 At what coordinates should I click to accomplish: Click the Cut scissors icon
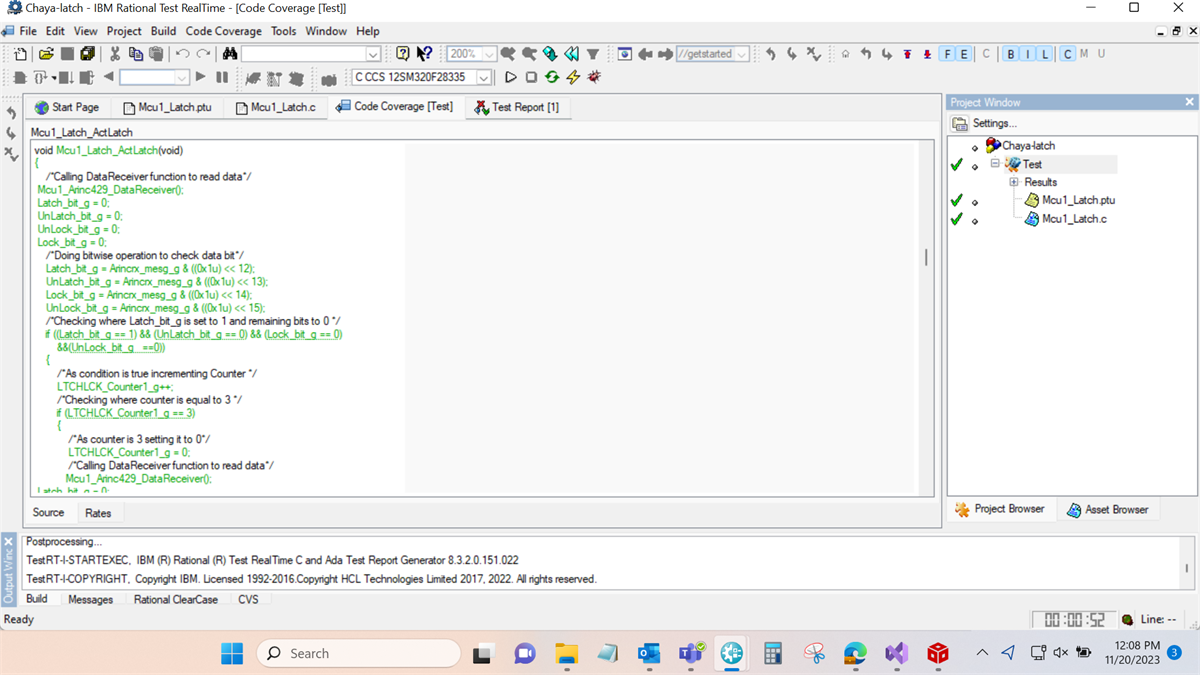[x=115, y=54]
